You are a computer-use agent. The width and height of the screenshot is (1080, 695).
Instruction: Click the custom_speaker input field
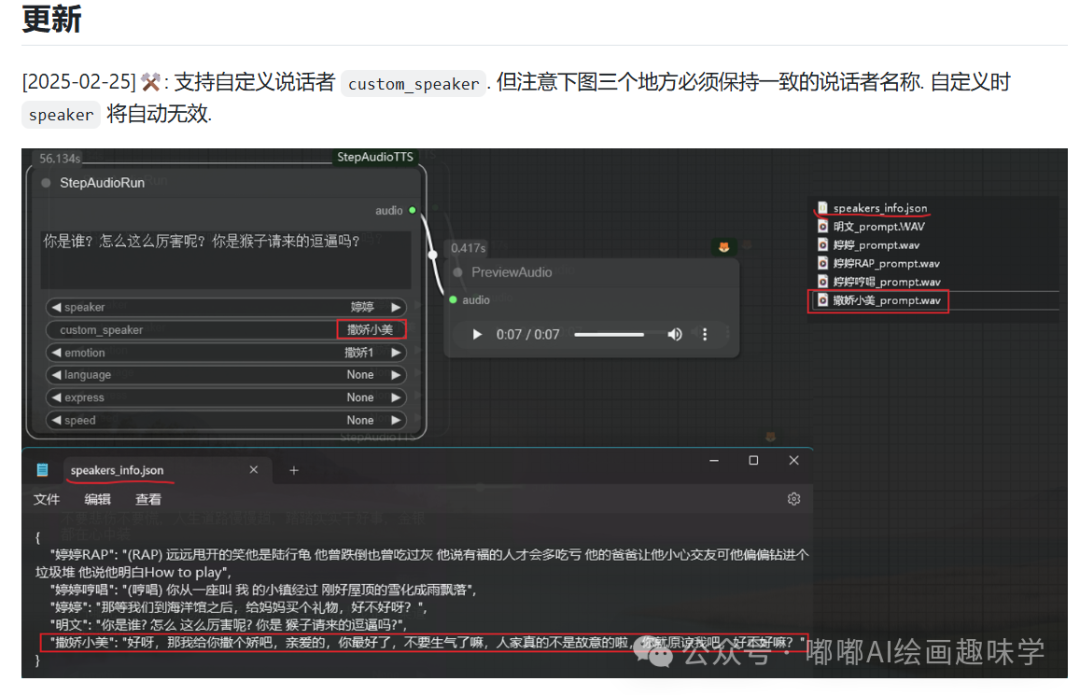pos(226,330)
